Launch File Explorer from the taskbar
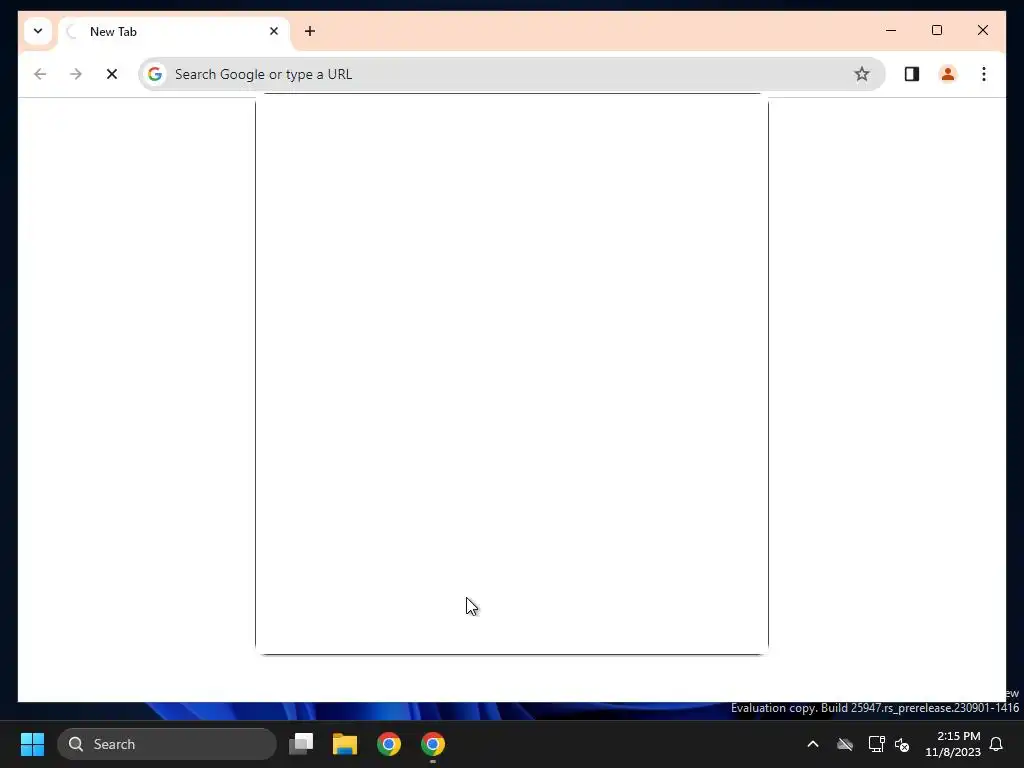 (x=345, y=744)
